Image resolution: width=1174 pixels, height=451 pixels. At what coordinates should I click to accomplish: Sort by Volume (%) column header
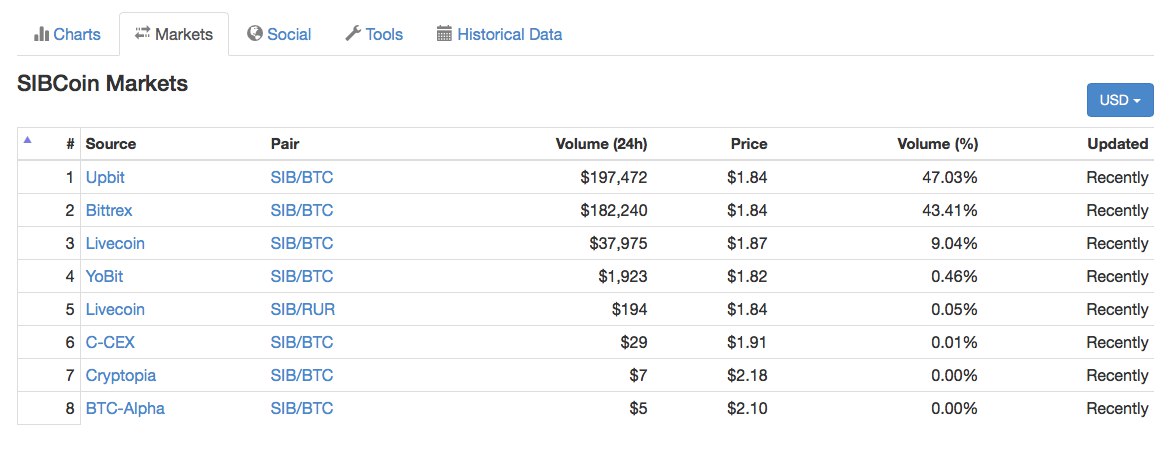click(937, 144)
